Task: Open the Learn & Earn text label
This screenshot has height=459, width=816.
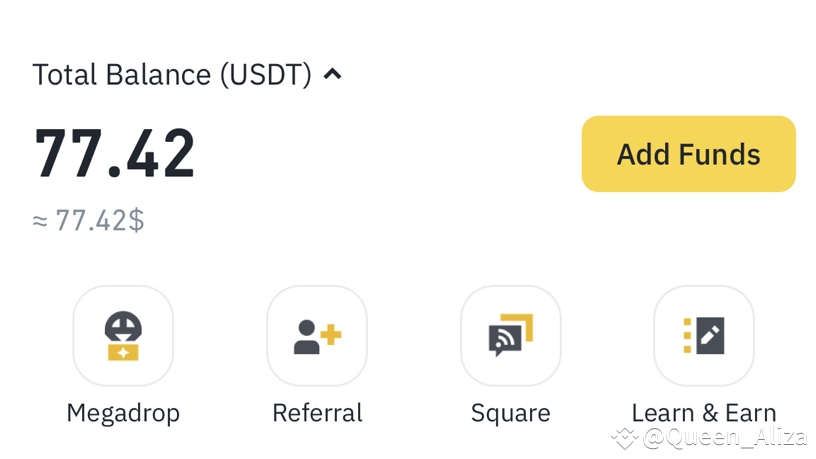Action: coord(704,413)
